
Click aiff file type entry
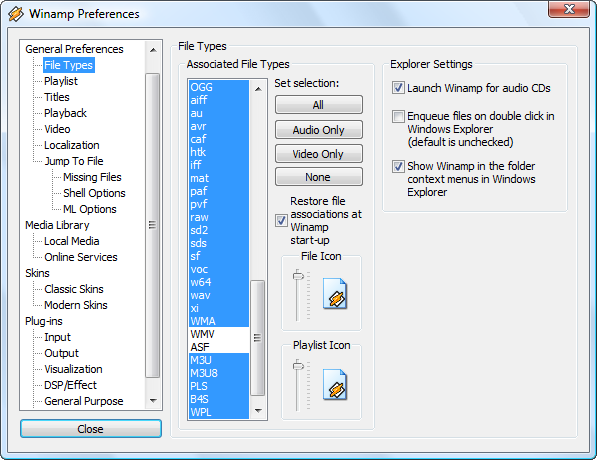point(219,100)
